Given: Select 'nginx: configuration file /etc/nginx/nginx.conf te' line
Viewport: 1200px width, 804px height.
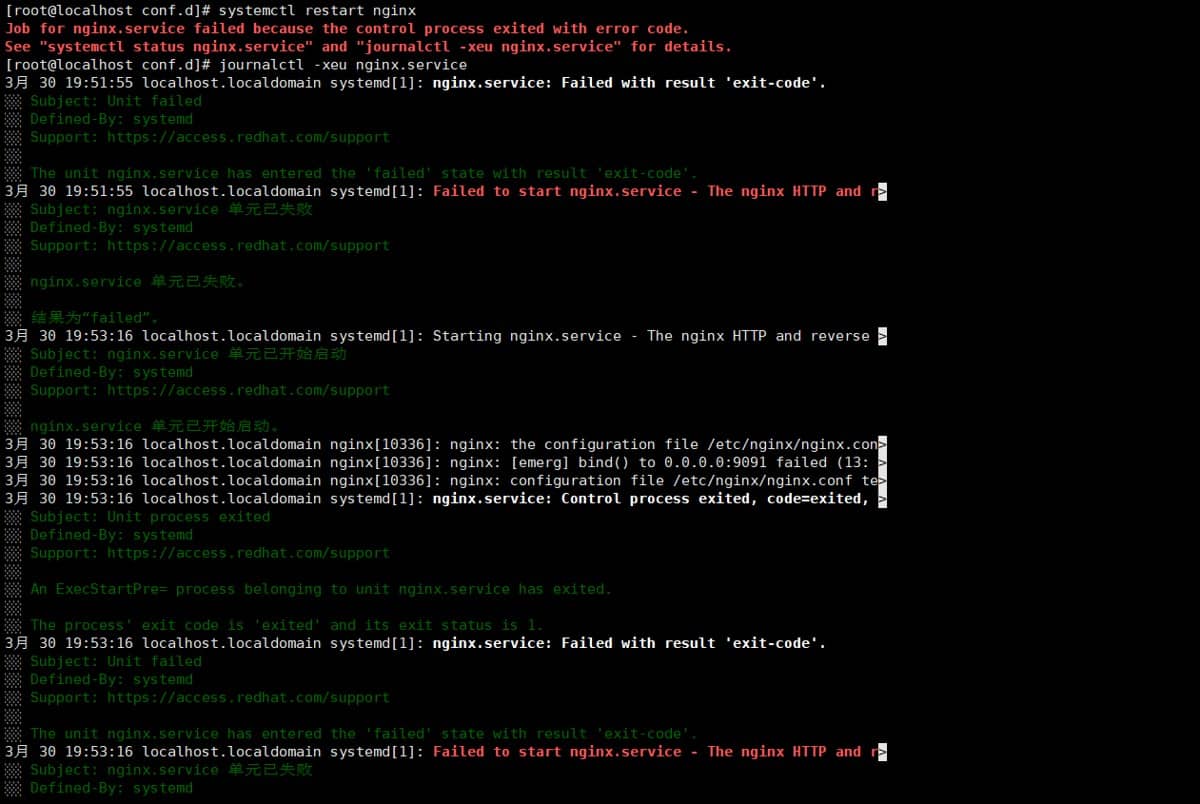Looking at the screenshot, I should pyautogui.click(x=446, y=480).
